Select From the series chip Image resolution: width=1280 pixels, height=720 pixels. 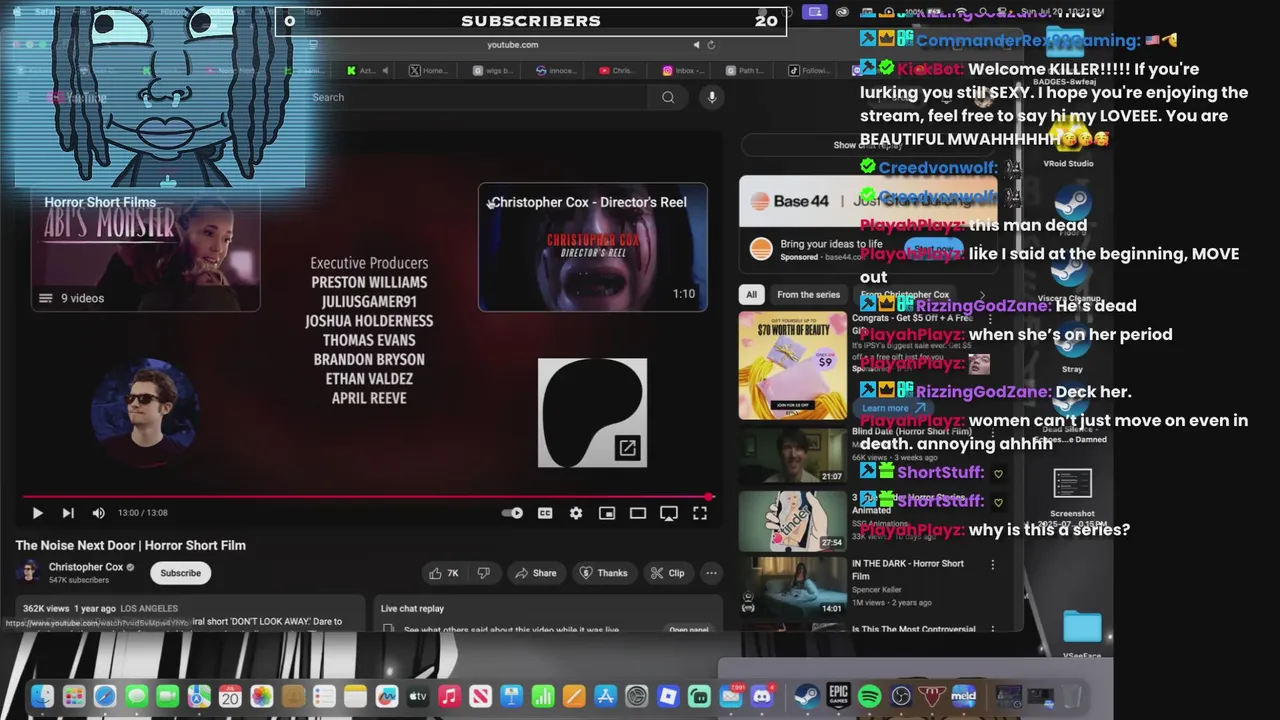tap(808, 294)
